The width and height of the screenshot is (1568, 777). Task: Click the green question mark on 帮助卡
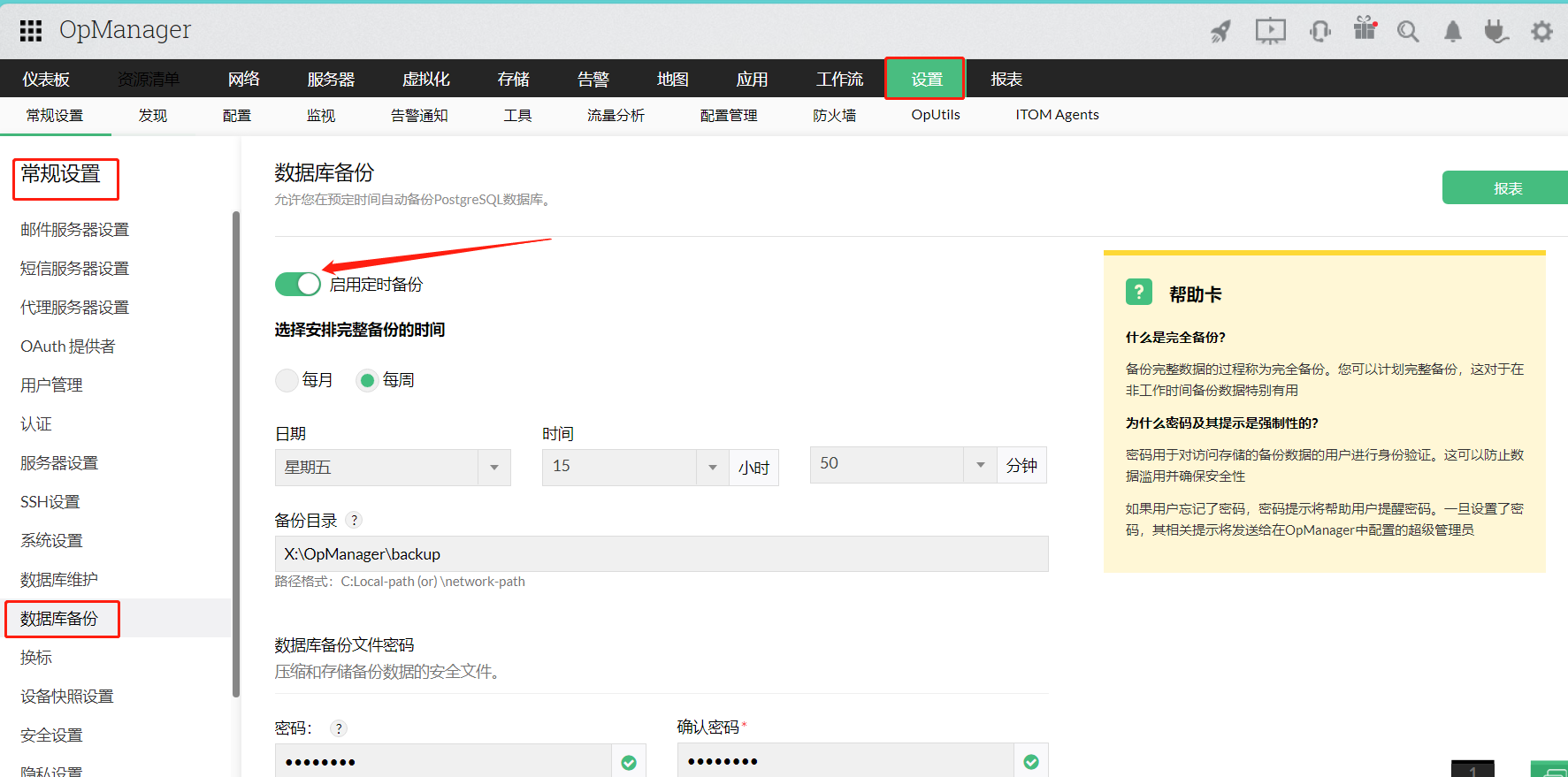(x=1139, y=292)
